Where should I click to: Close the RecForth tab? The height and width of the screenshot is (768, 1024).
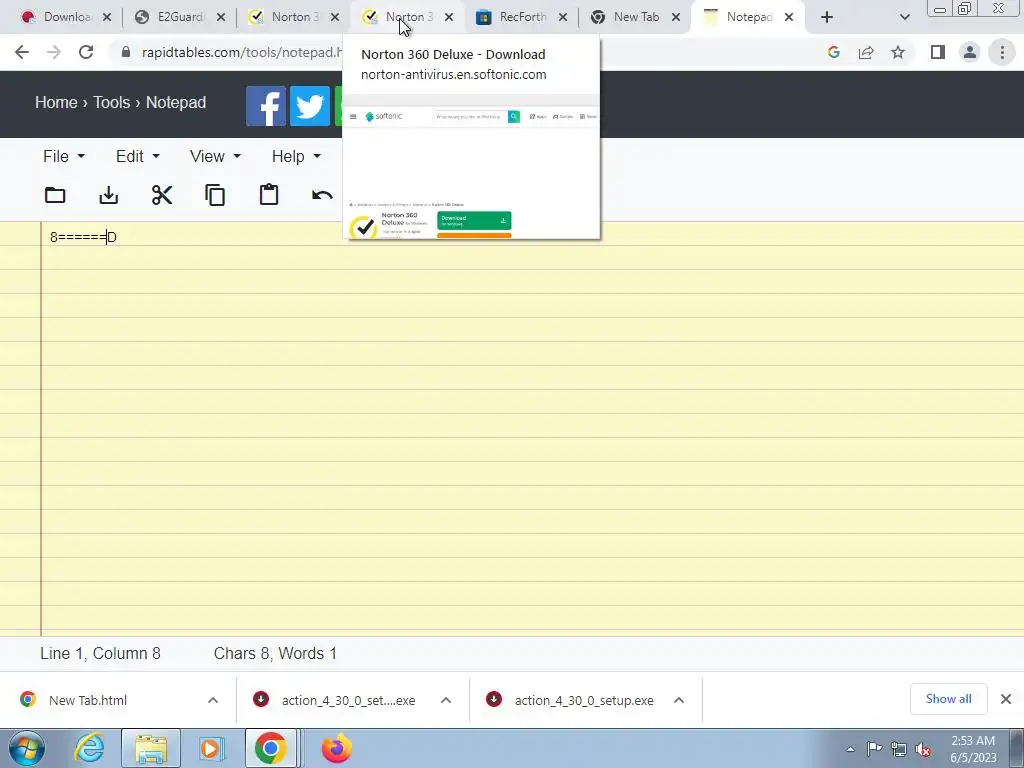562,17
